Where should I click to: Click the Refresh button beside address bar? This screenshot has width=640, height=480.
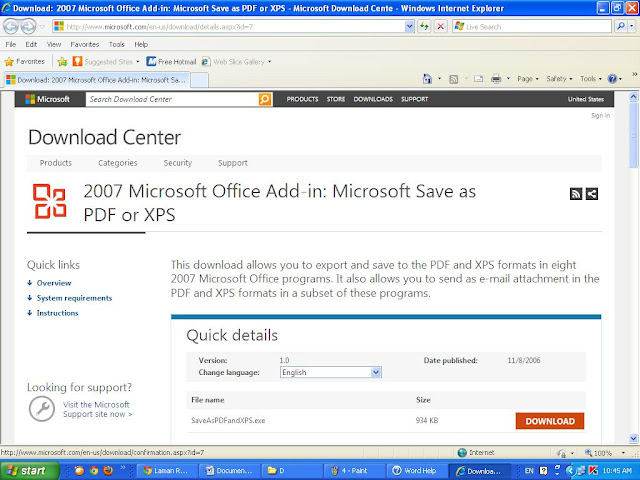pyautogui.click(x=424, y=27)
